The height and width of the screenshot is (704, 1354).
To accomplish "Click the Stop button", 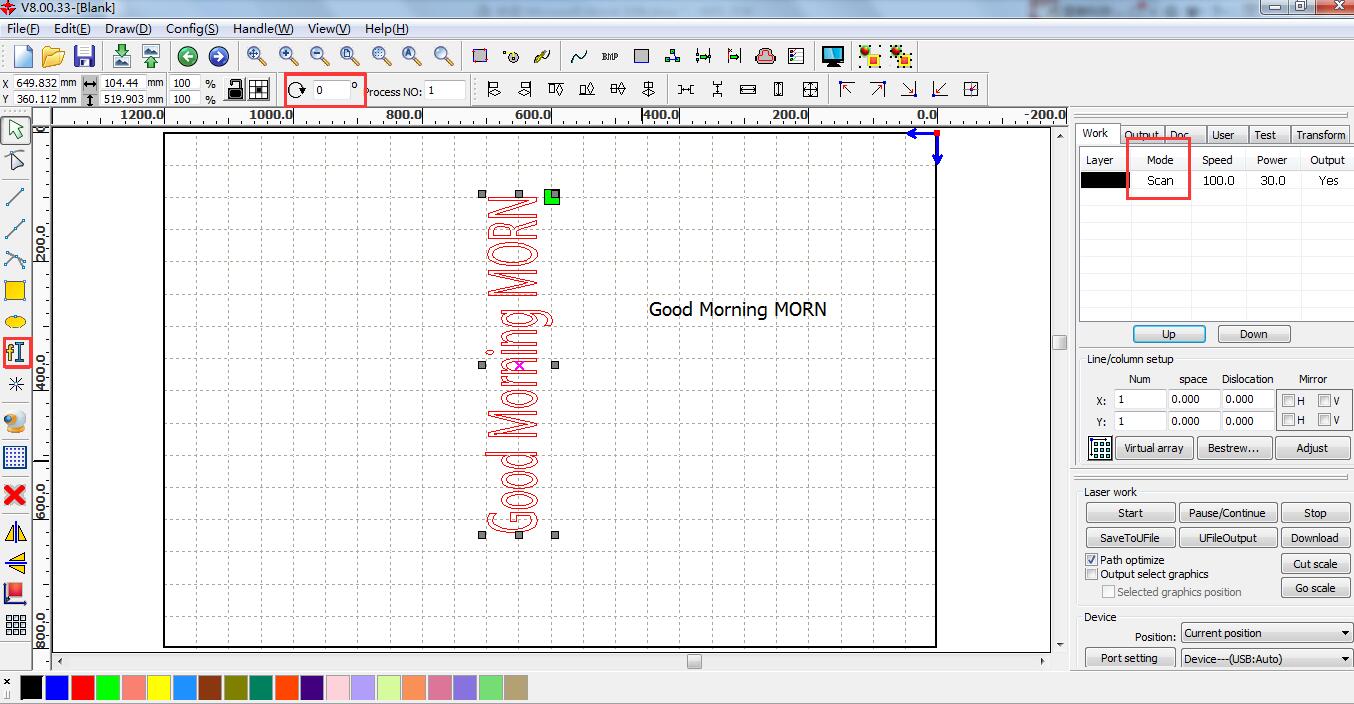I will pyautogui.click(x=1315, y=513).
